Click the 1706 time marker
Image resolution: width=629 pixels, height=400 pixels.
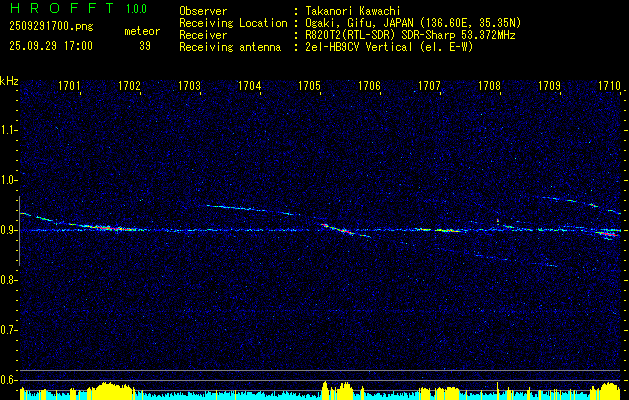[369, 86]
